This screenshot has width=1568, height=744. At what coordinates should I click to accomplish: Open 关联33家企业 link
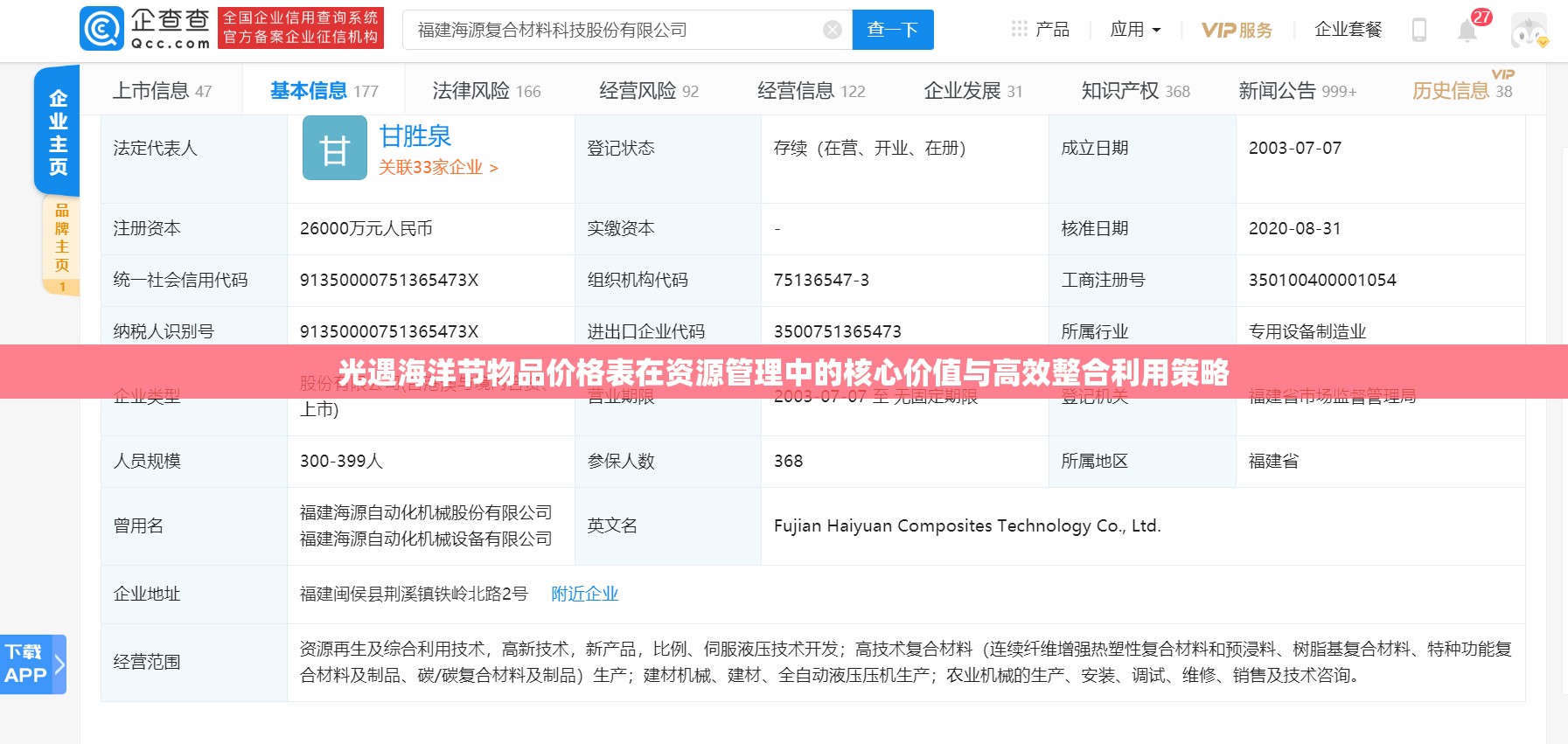click(x=438, y=167)
